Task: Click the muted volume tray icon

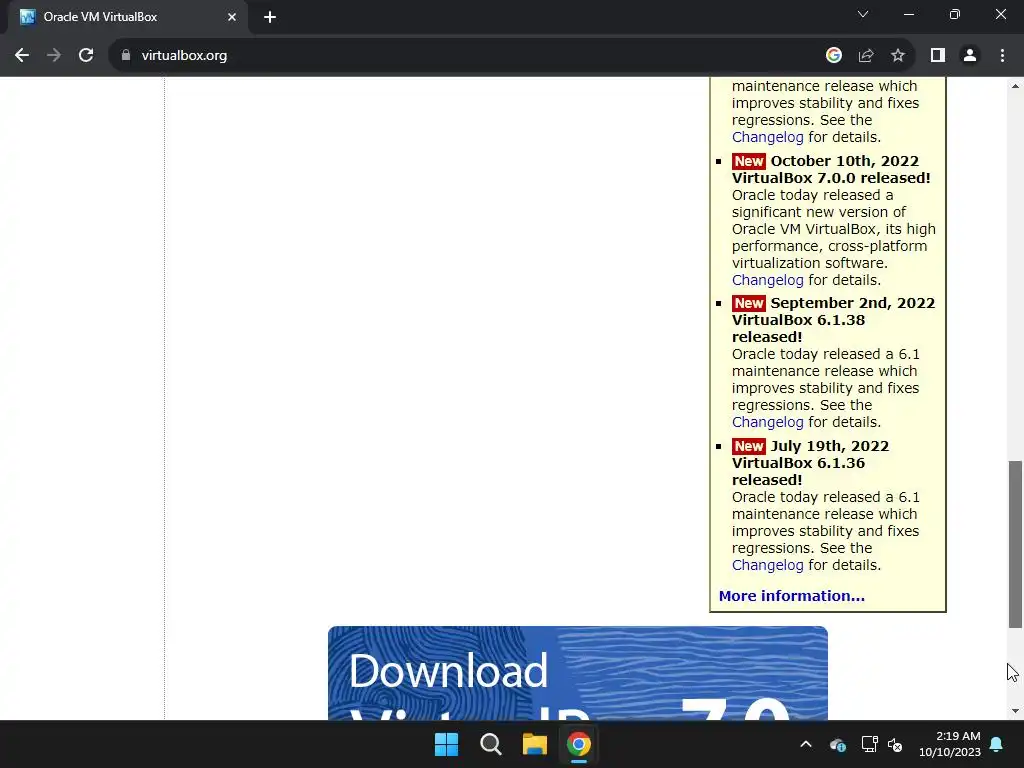Action: 895,744
